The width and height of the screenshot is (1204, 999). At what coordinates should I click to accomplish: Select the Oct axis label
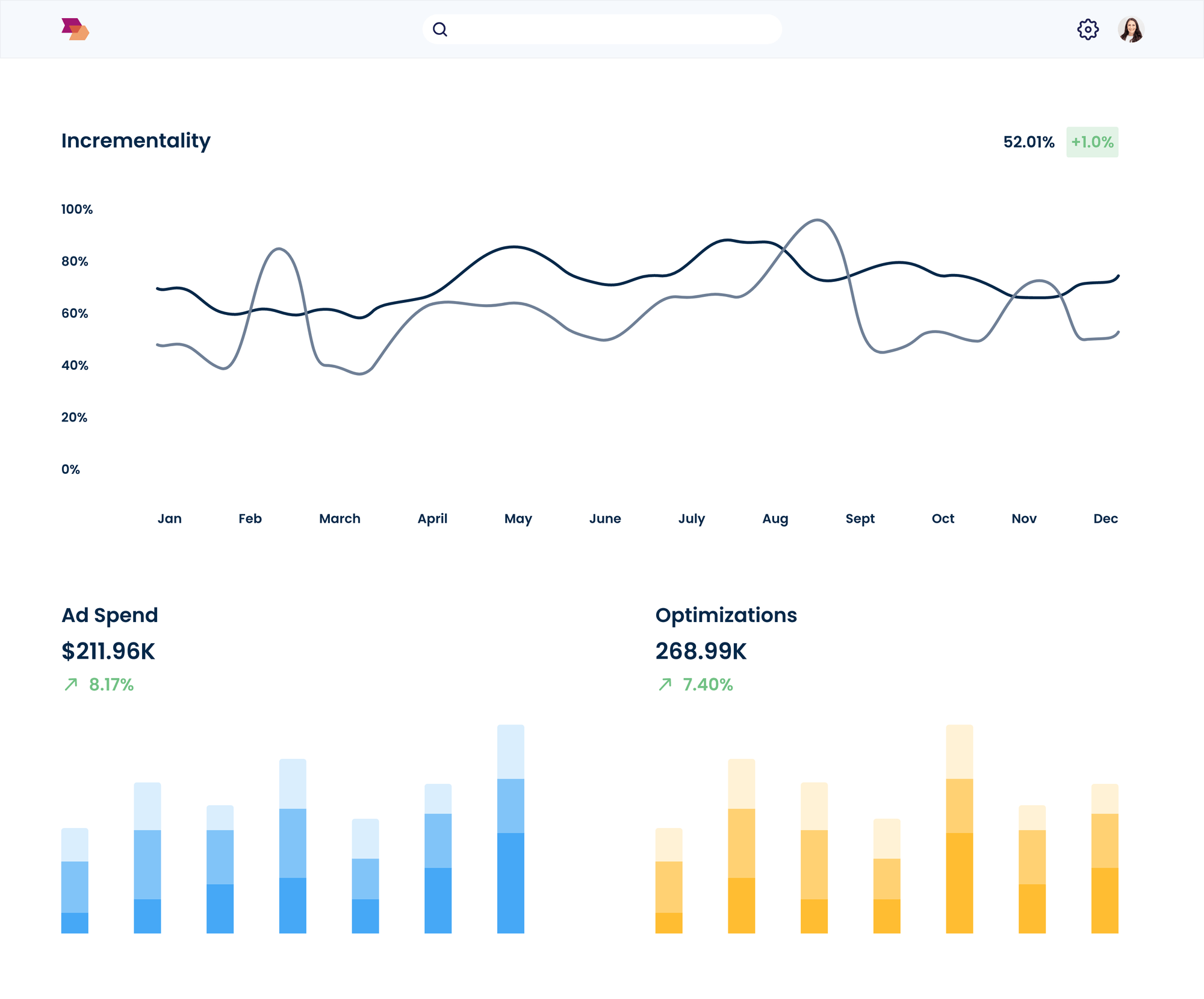[x=943, y=518]
